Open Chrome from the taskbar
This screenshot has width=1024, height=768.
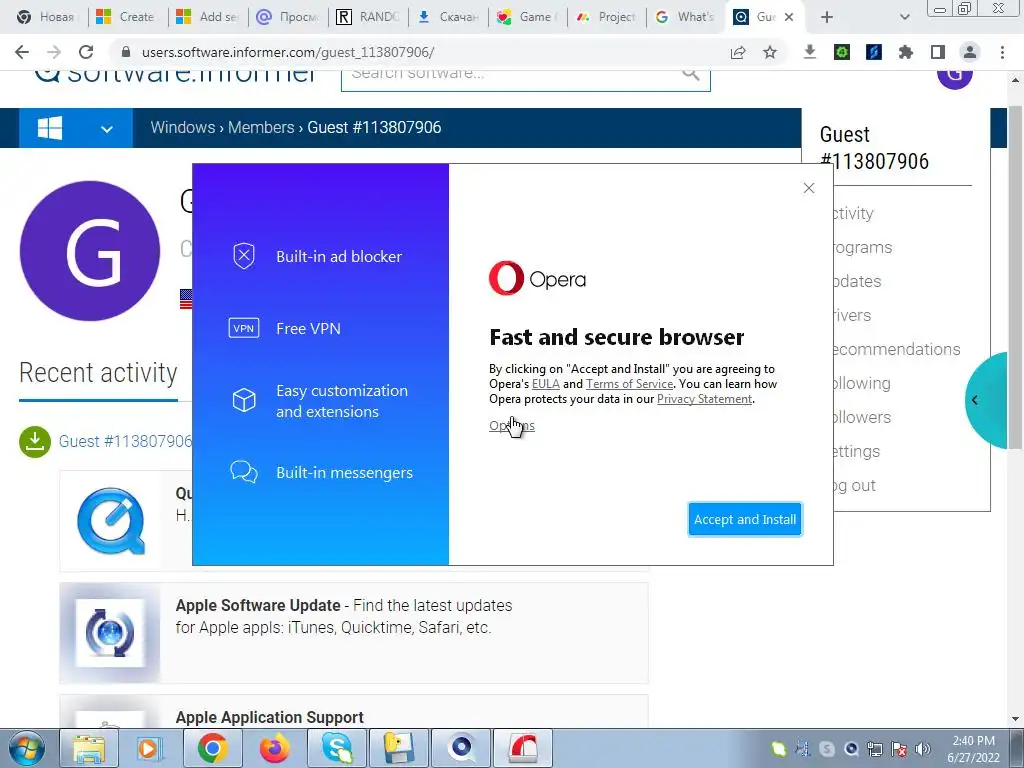212,748
